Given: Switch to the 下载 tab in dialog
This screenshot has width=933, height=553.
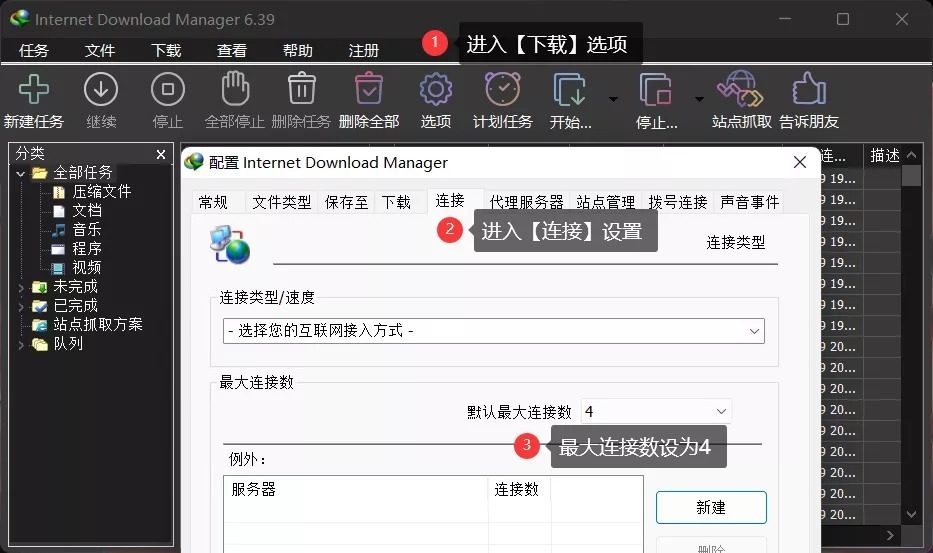Looking at the screenshot, I should click(396, 202).
